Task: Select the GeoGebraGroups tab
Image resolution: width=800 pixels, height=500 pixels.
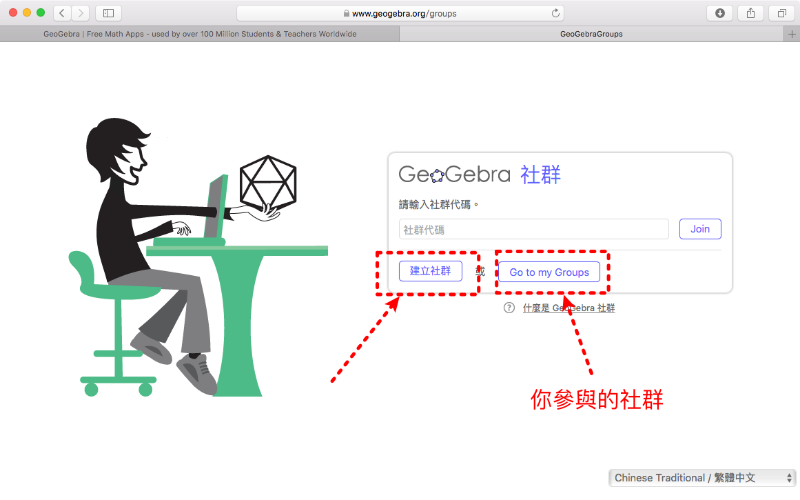Action: point(591,34)
